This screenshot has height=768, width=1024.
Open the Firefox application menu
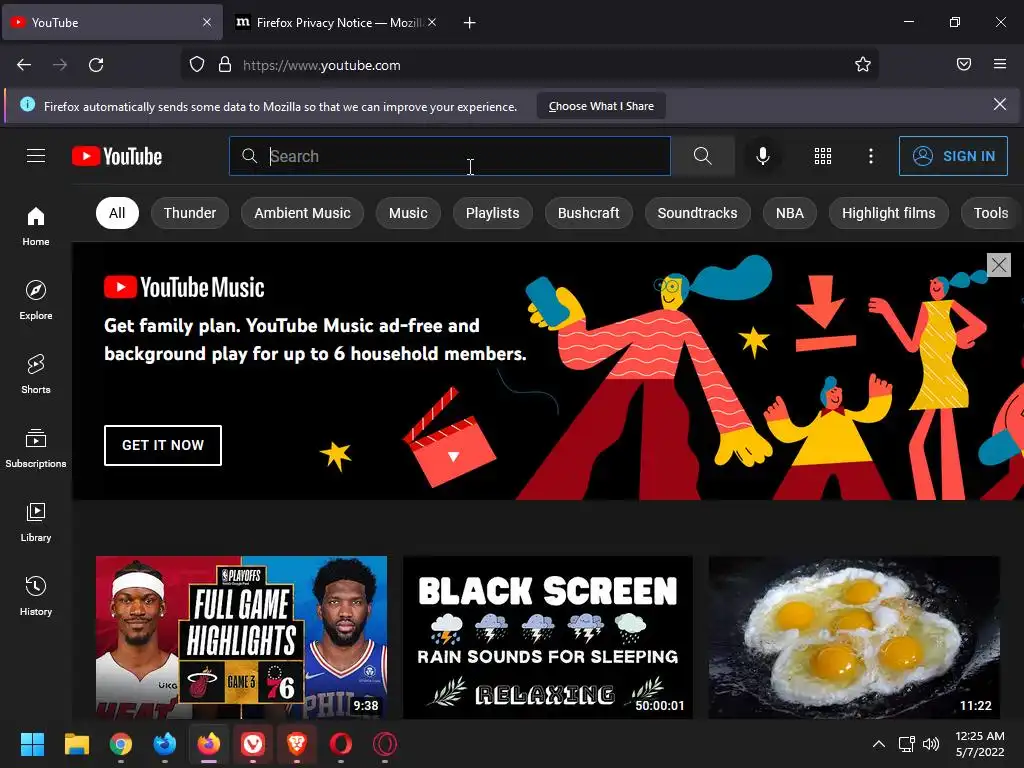(1000, 64)
